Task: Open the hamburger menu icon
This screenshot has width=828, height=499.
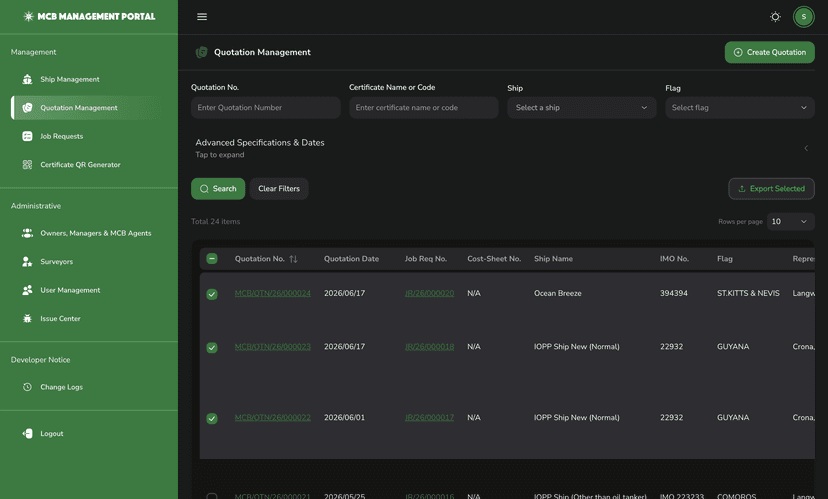Action: (202, 17)
